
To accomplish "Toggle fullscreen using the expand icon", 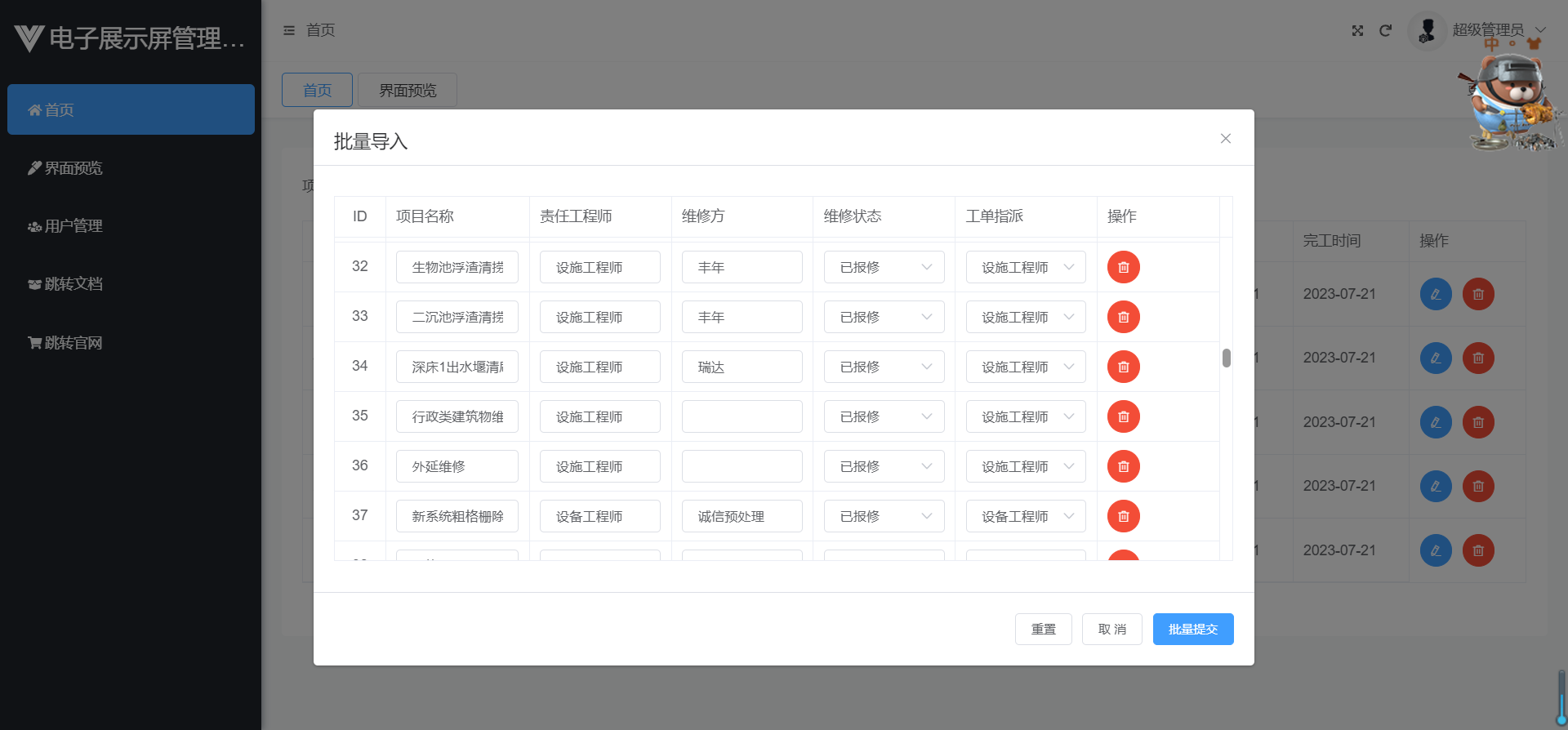I will point(1357,30).
